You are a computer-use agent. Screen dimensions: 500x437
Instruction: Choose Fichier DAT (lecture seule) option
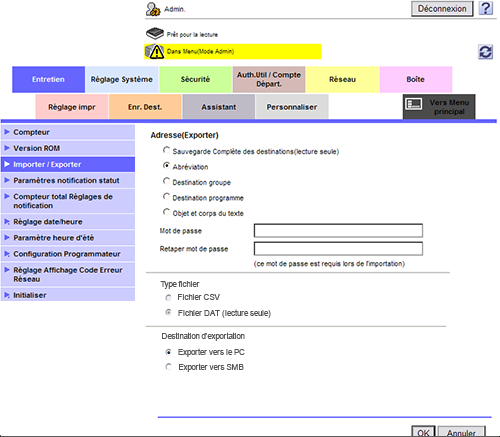169,313
